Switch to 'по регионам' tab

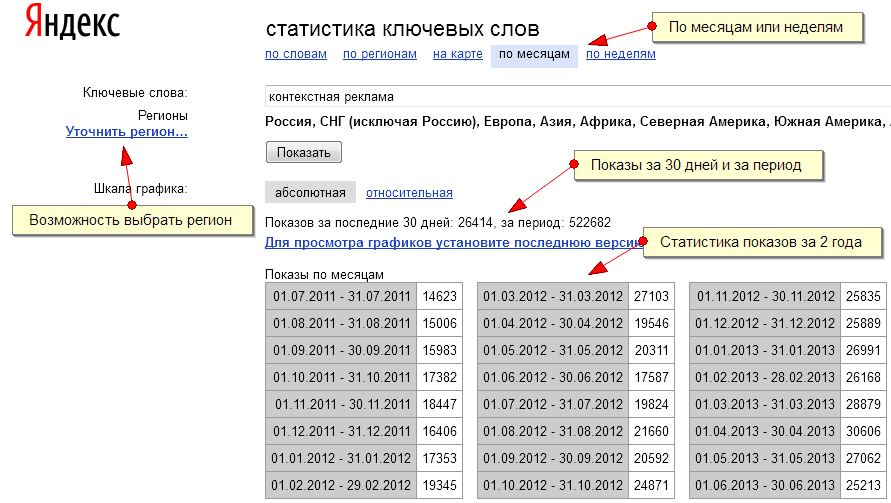(x=380, y=54)
